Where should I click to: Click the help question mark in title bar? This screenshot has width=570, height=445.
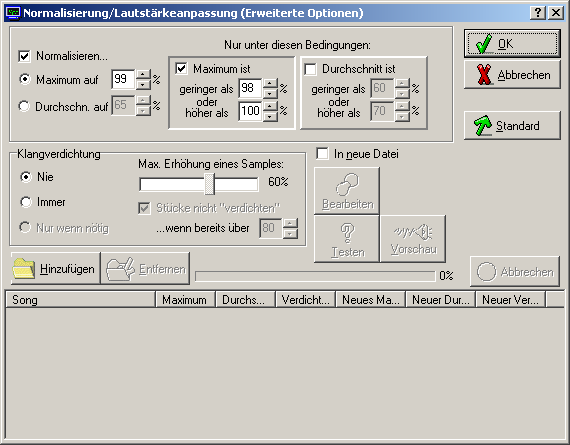point(538,13)
